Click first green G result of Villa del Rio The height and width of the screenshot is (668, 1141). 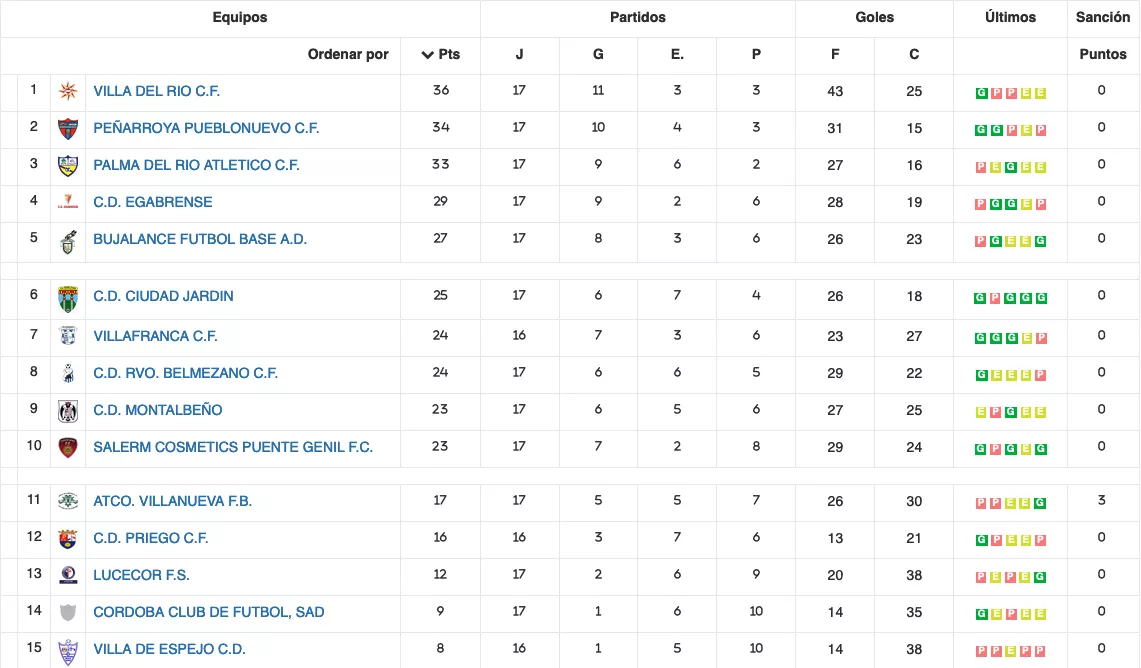(x=981, y=93)
